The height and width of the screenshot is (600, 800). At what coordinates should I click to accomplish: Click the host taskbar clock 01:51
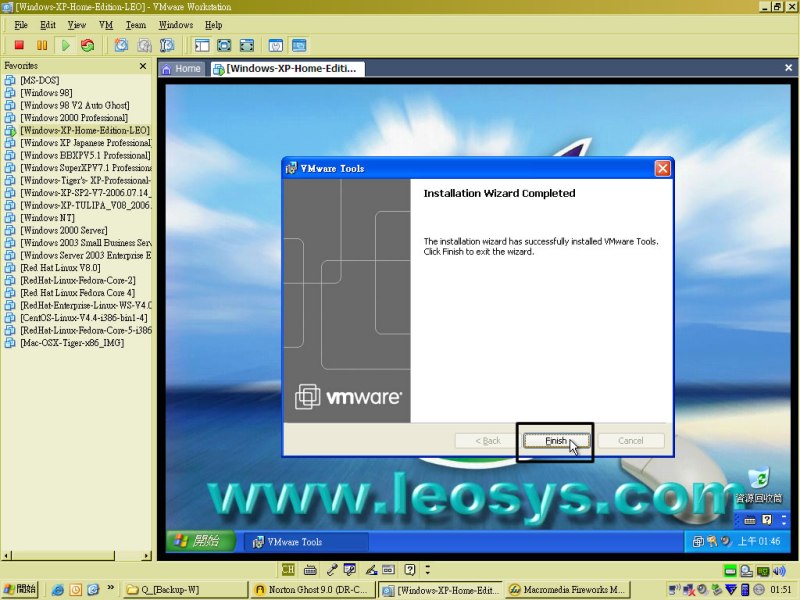point(781,590)
